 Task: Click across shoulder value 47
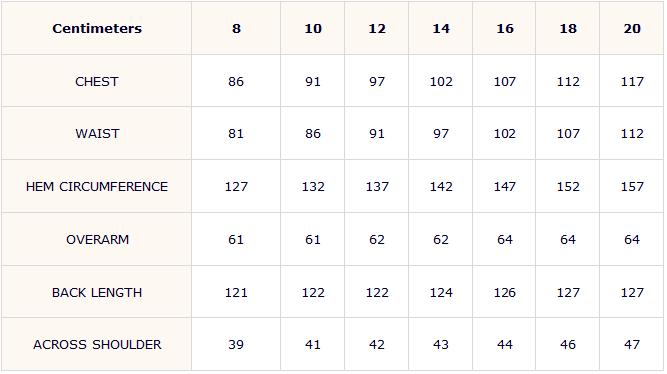pos(632,344)
